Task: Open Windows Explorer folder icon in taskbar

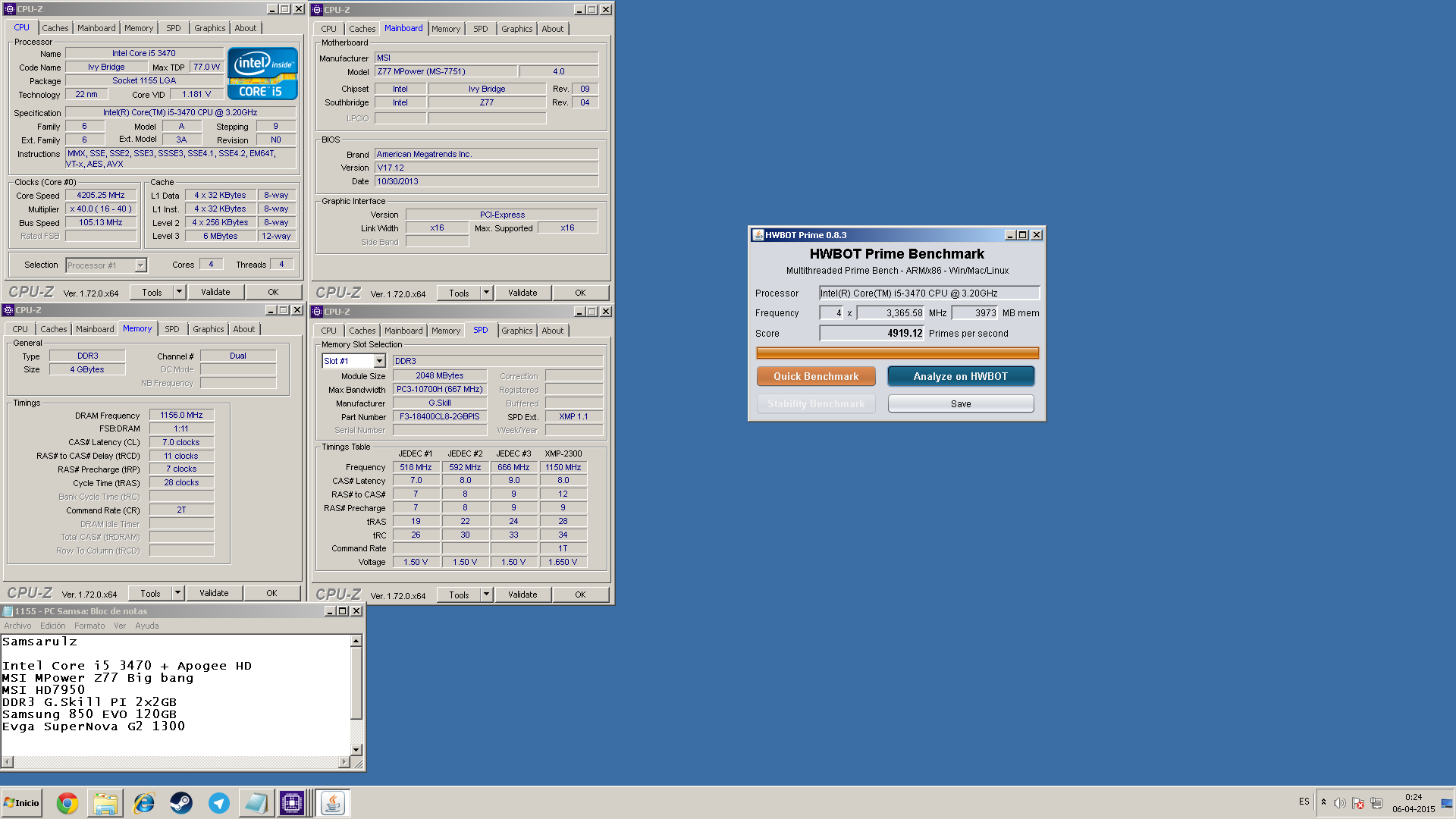Action: pos(105,803)
